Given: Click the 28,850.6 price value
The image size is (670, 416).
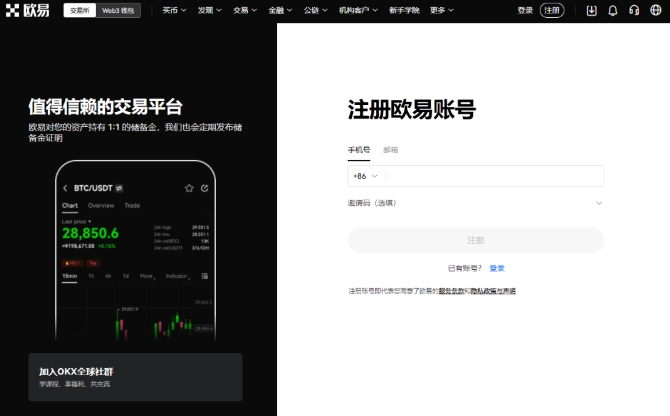Looking at the screenshot, I should [x=91, y=233].
